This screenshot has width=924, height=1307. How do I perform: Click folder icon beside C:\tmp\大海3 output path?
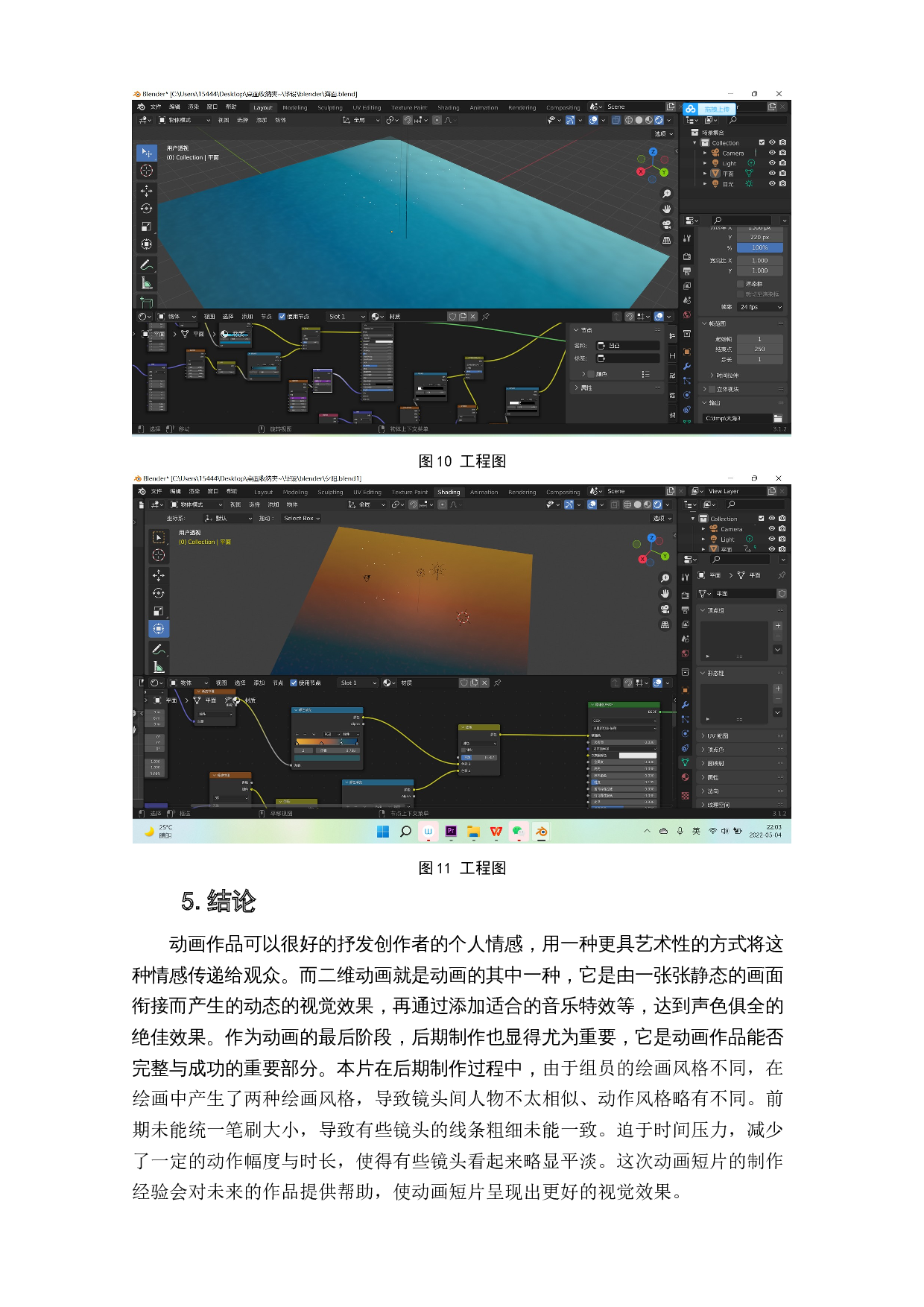[778, 419]
